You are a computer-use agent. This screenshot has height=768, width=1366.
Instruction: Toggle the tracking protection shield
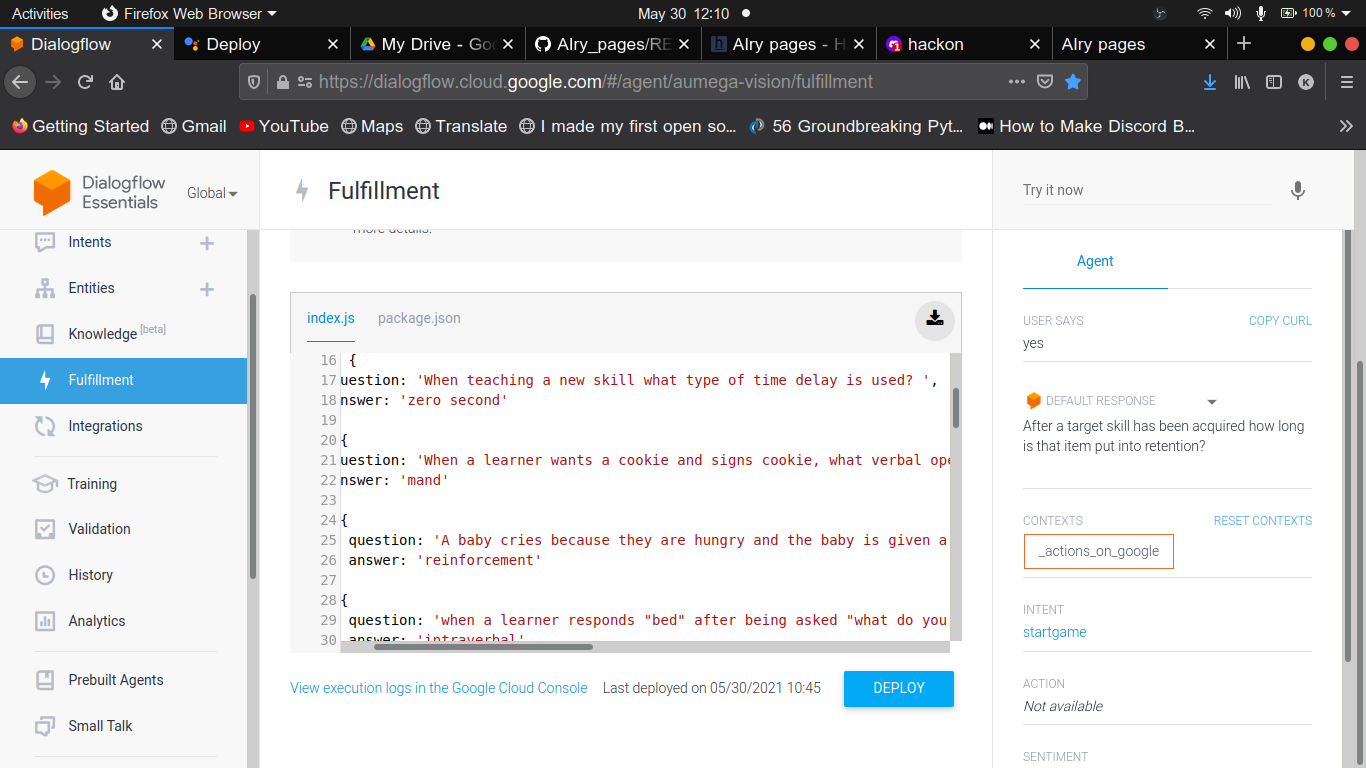(253, 82)
